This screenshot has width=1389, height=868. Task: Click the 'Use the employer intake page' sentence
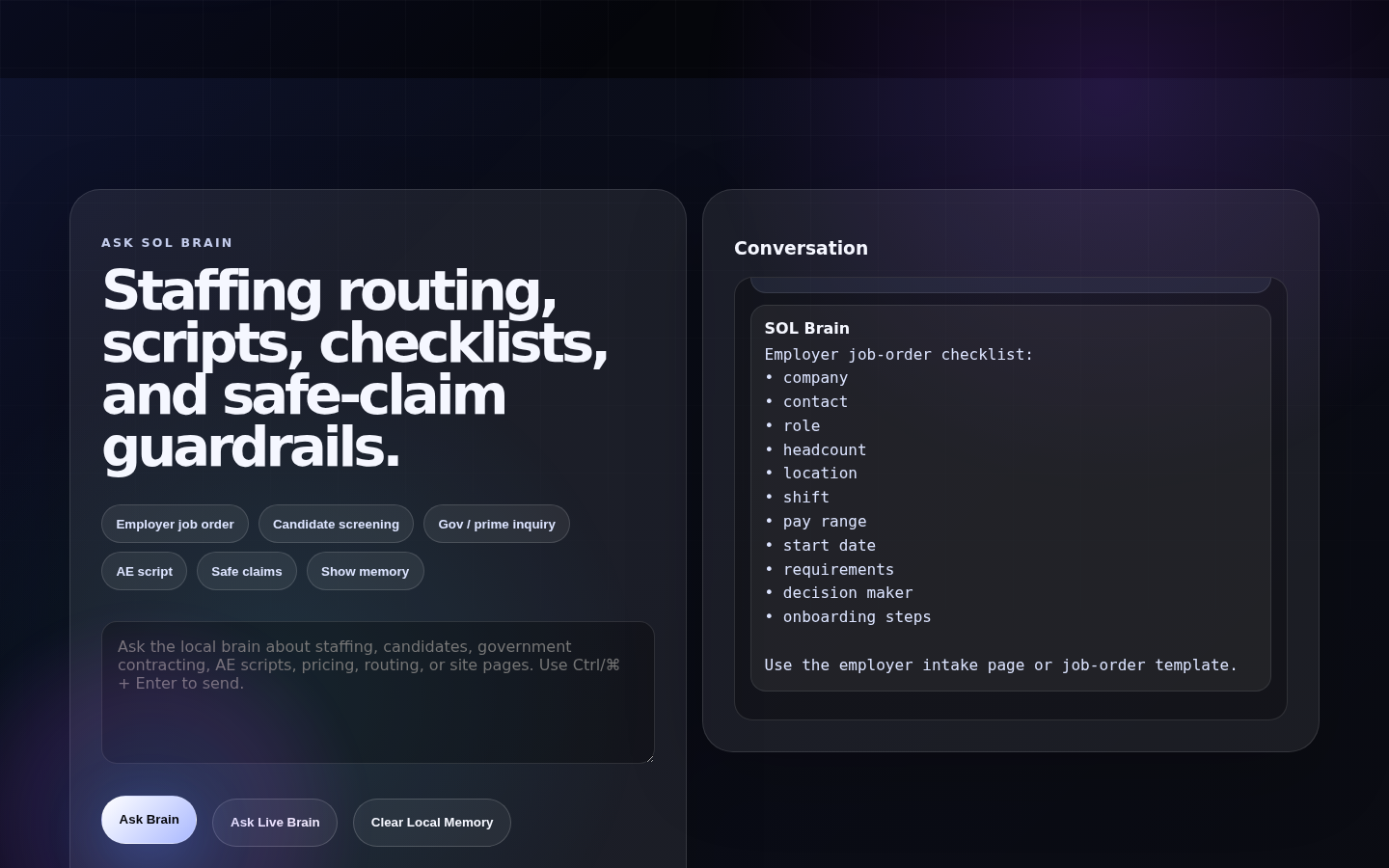[1001, 665]
